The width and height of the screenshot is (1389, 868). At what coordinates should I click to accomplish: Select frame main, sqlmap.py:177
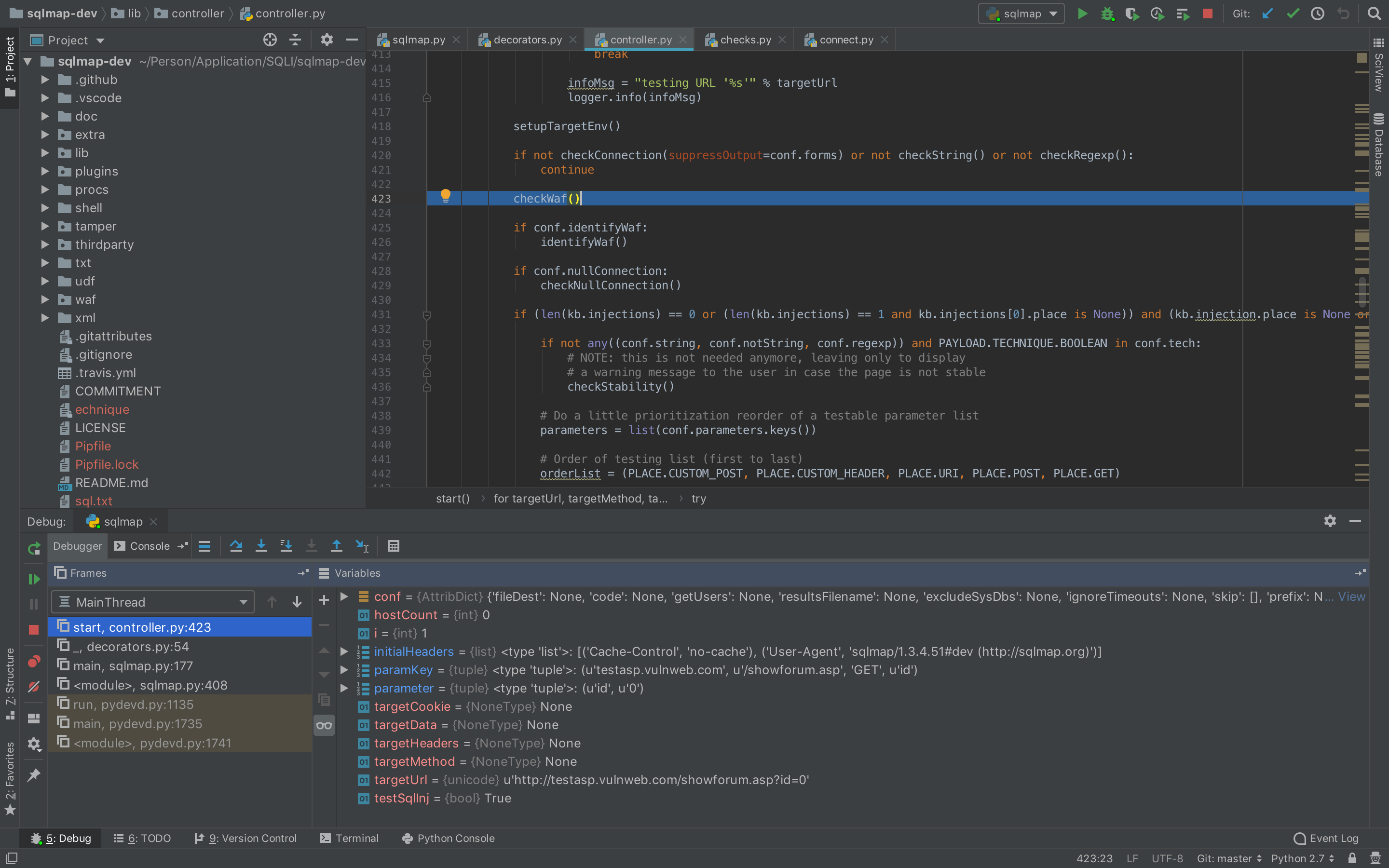point(133,666)
